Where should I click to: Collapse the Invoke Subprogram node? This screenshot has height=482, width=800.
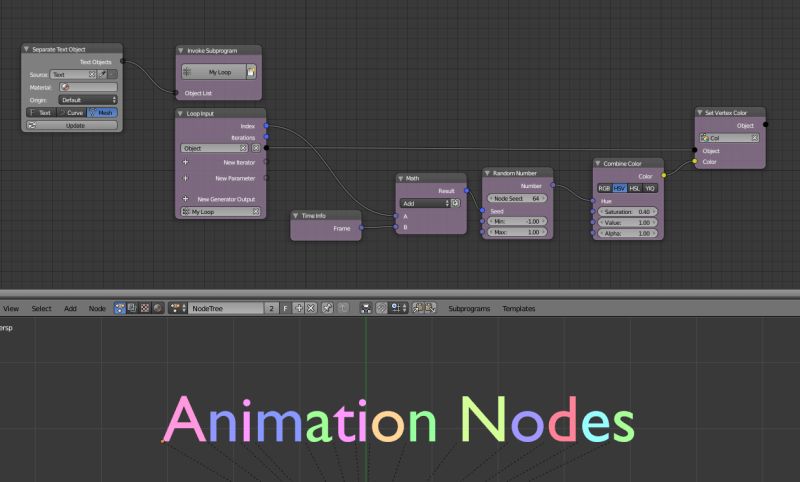181,50
